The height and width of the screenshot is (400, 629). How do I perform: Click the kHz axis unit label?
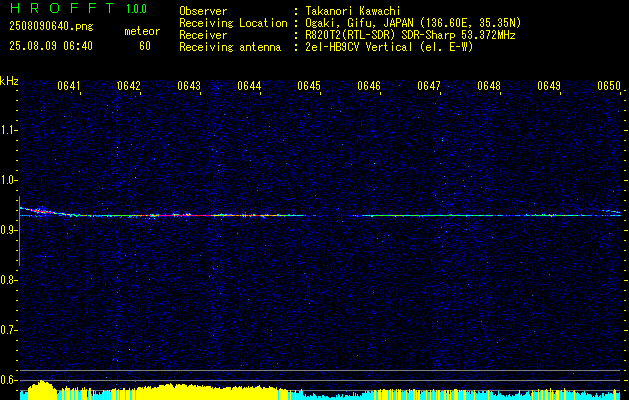pyautogui.click(x=9, y=81)
